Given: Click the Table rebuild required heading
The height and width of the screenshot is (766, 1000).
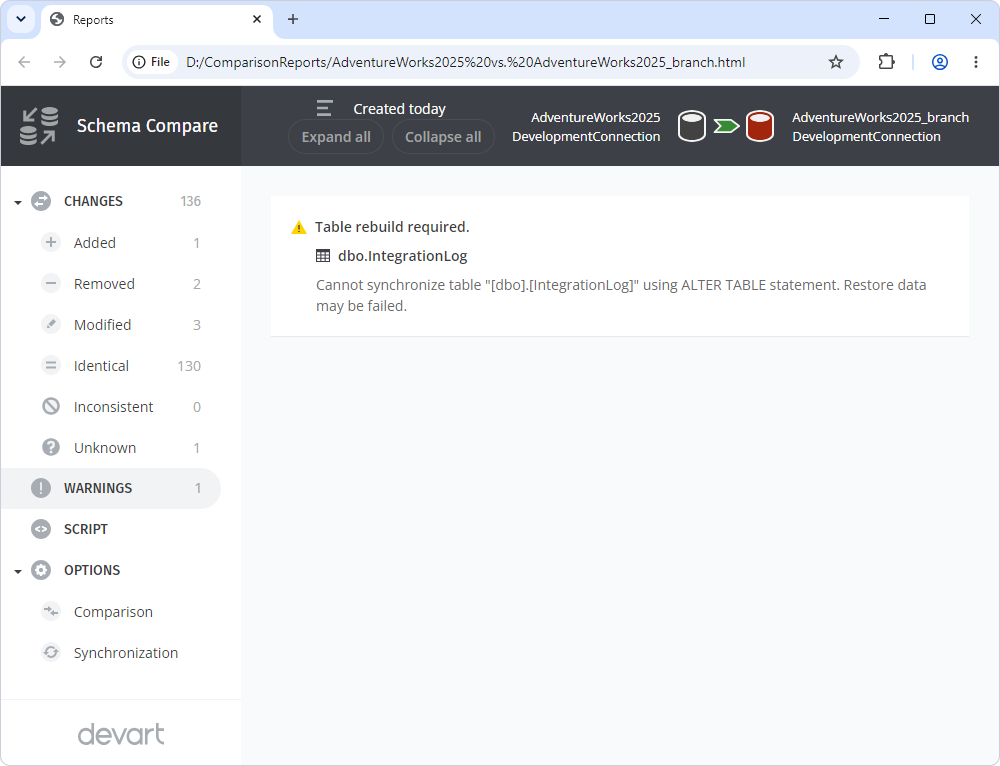Looking at the screenshot, I should tap(392, 227).
